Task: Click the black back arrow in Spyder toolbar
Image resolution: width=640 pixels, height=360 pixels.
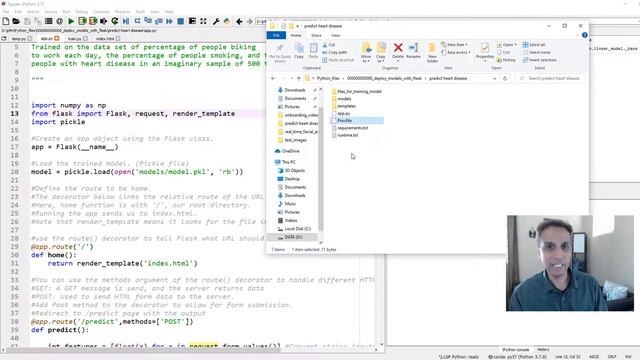Action: [x=239, y=21]
